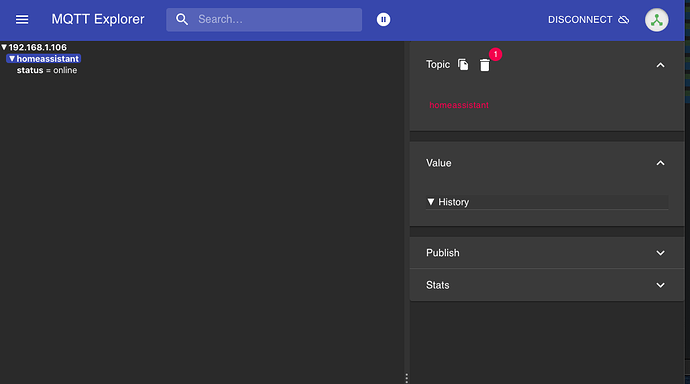
Task: Click the MQTT Explorer title
Action: [98, 19]
